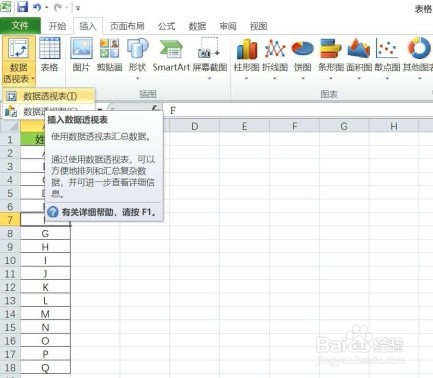433x378 pixels.
Task: Click the 形状 shapes icon
Action: click(x=137, y=48)
